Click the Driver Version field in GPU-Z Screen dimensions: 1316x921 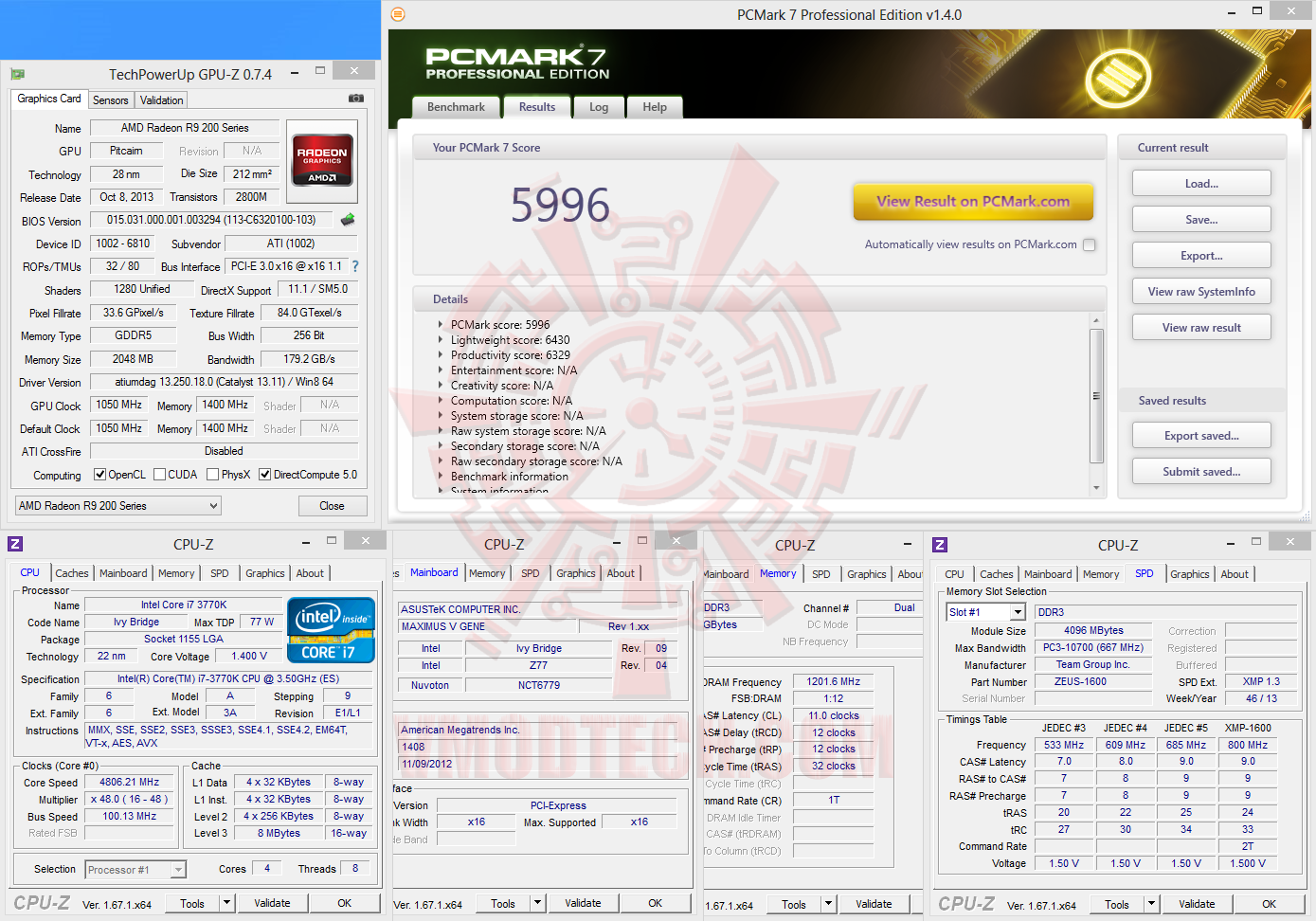(224, 383)
